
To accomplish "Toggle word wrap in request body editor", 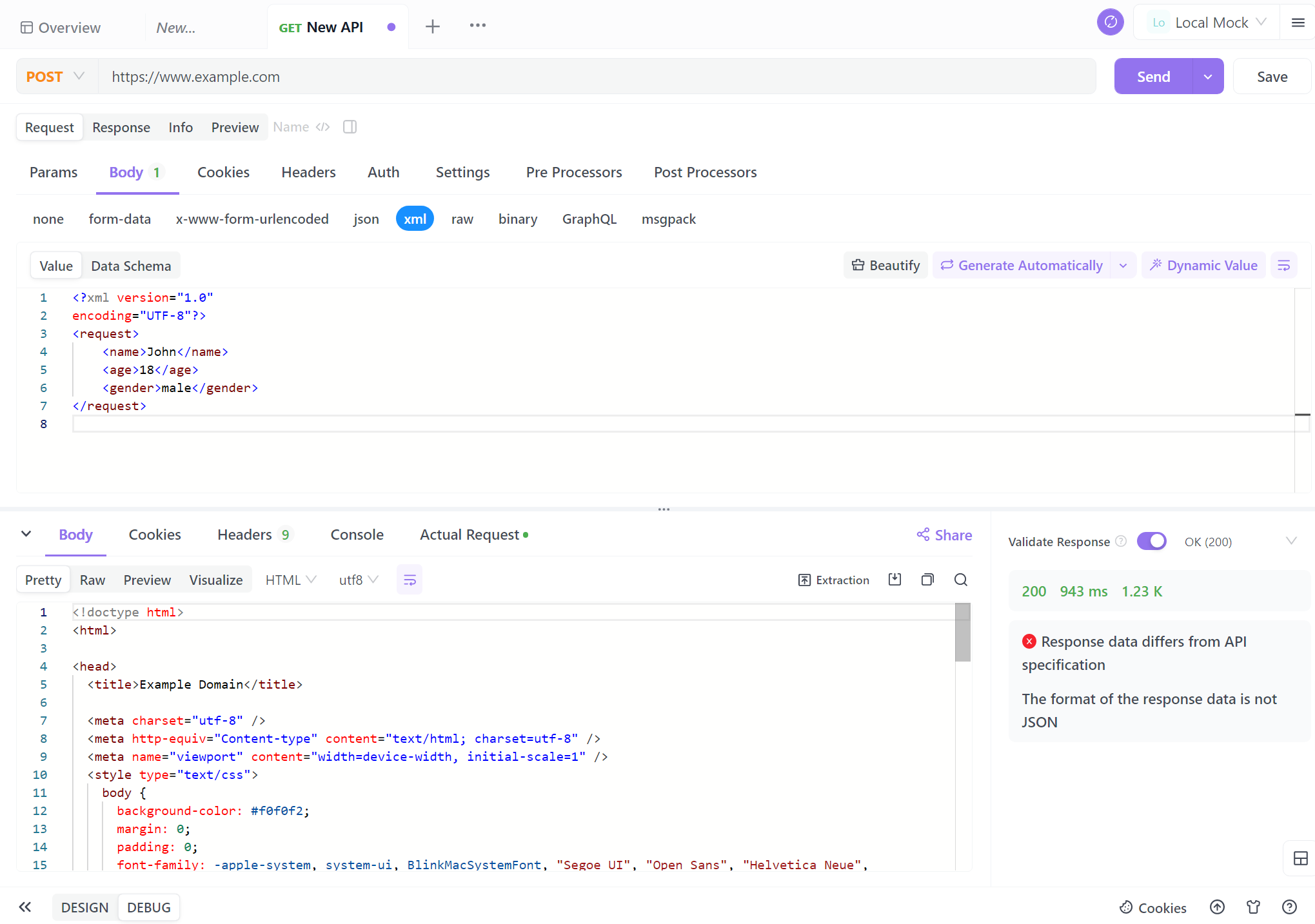I will point(1284,266).
